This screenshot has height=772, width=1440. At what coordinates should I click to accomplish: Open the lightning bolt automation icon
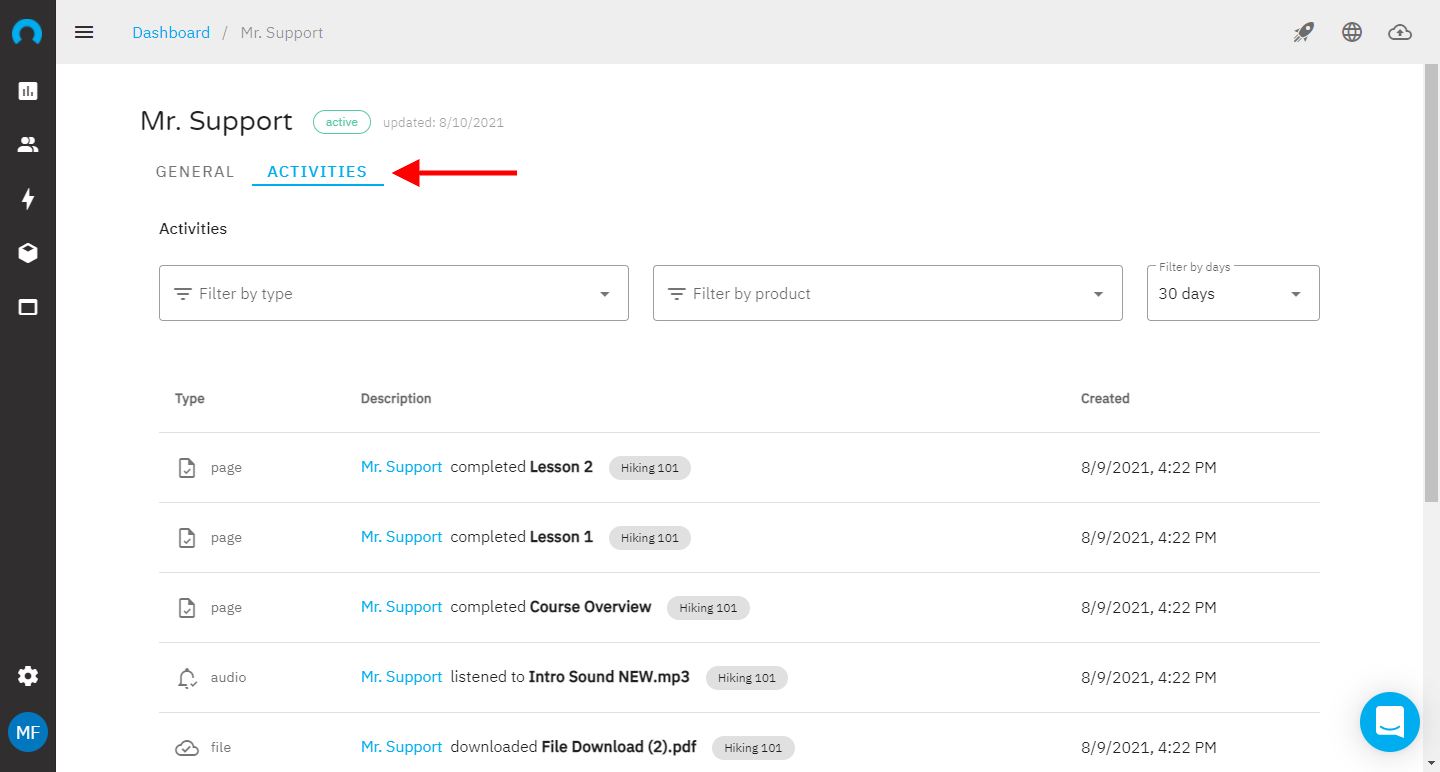click(28, 199)
